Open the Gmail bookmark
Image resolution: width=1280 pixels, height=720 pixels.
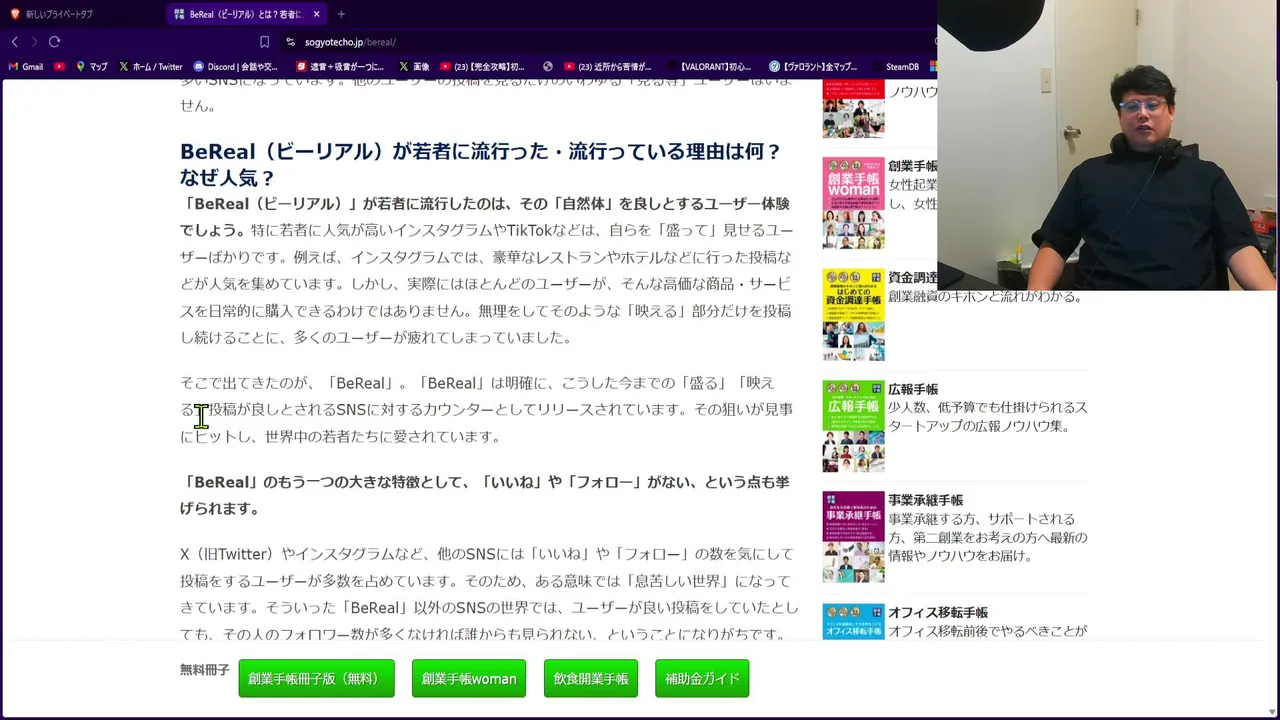point(25,67)
